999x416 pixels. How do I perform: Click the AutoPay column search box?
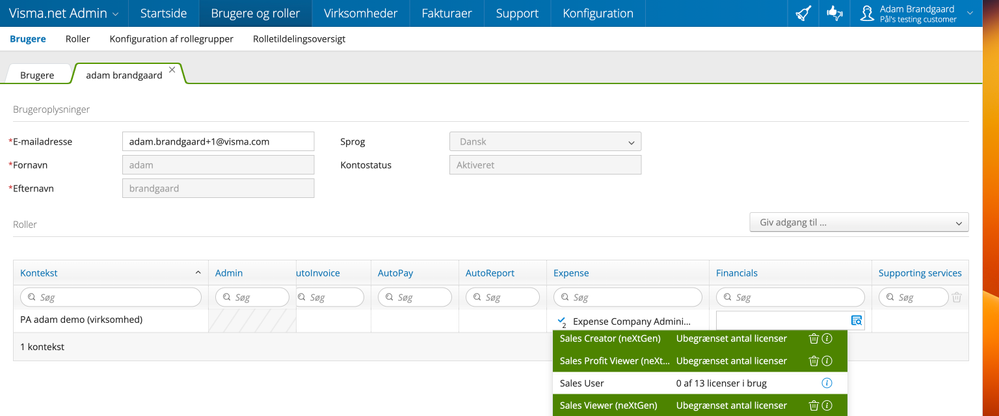[x=415, y=297]
